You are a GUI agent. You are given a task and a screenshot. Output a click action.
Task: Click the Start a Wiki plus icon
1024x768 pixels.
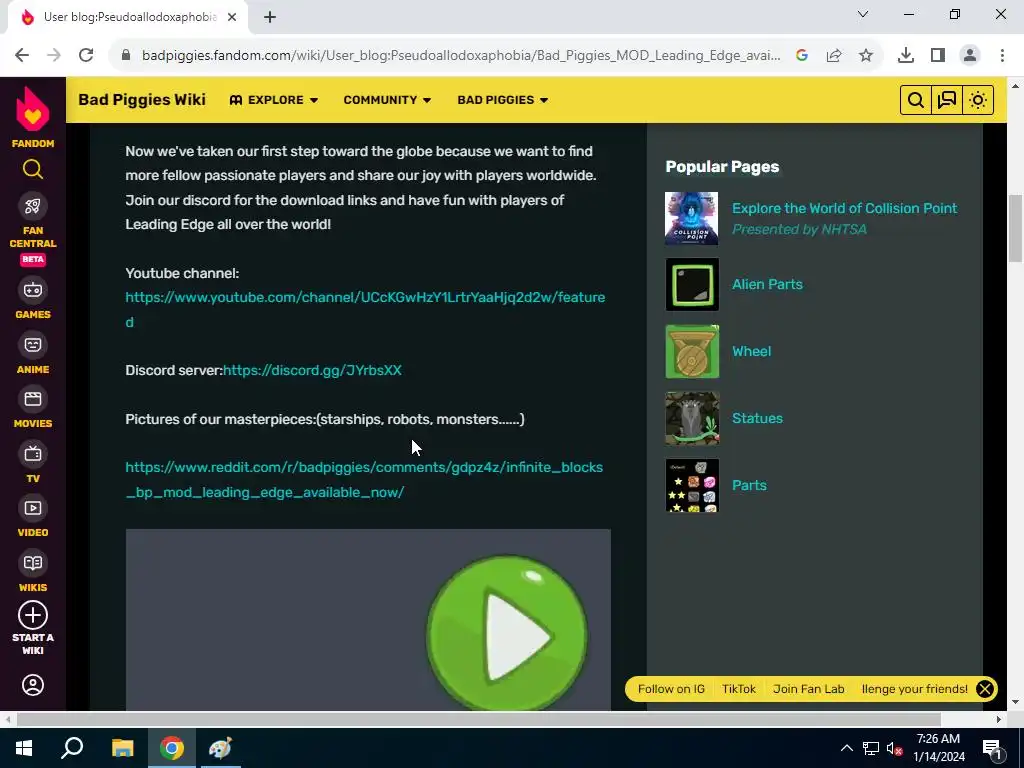pos(33,615)
